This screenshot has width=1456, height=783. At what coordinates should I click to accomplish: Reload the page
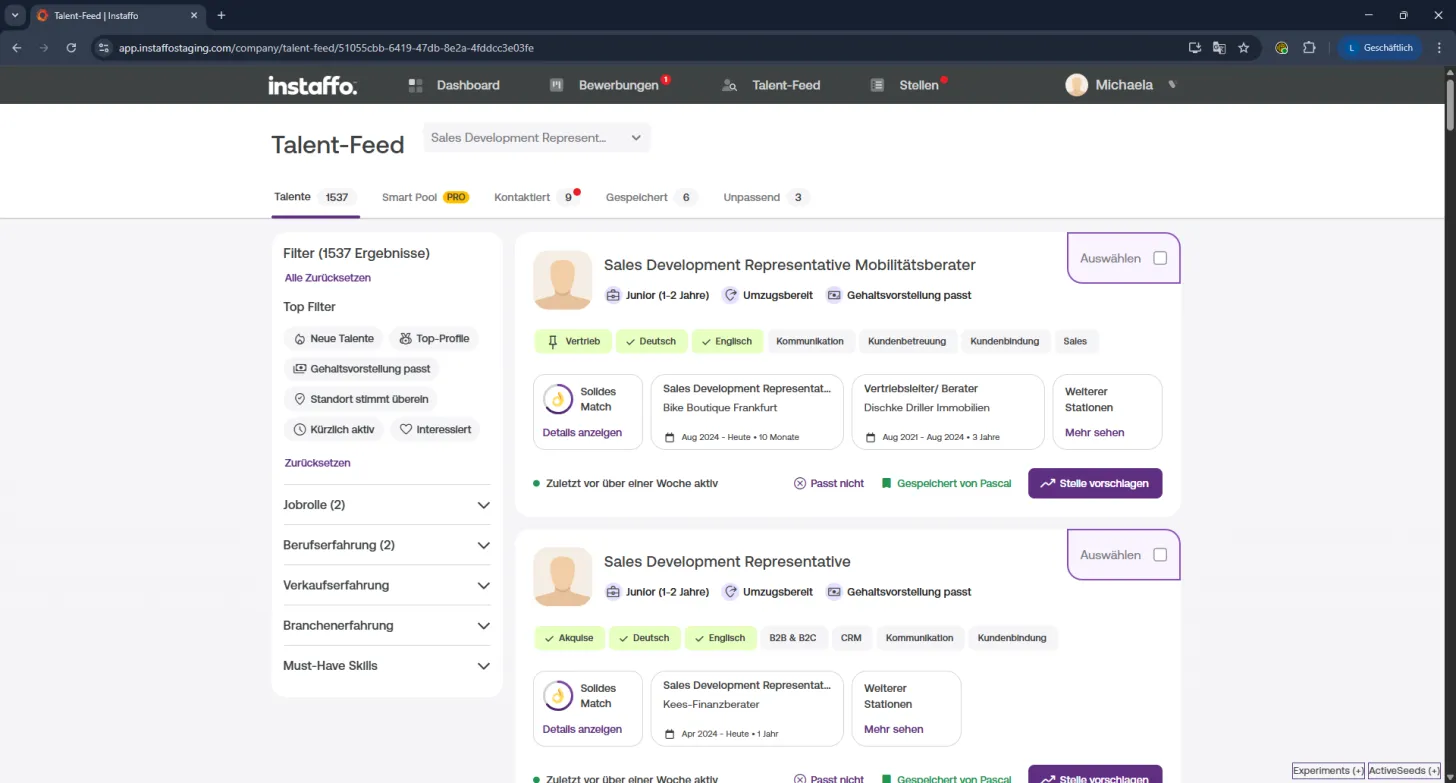(71, 47)
